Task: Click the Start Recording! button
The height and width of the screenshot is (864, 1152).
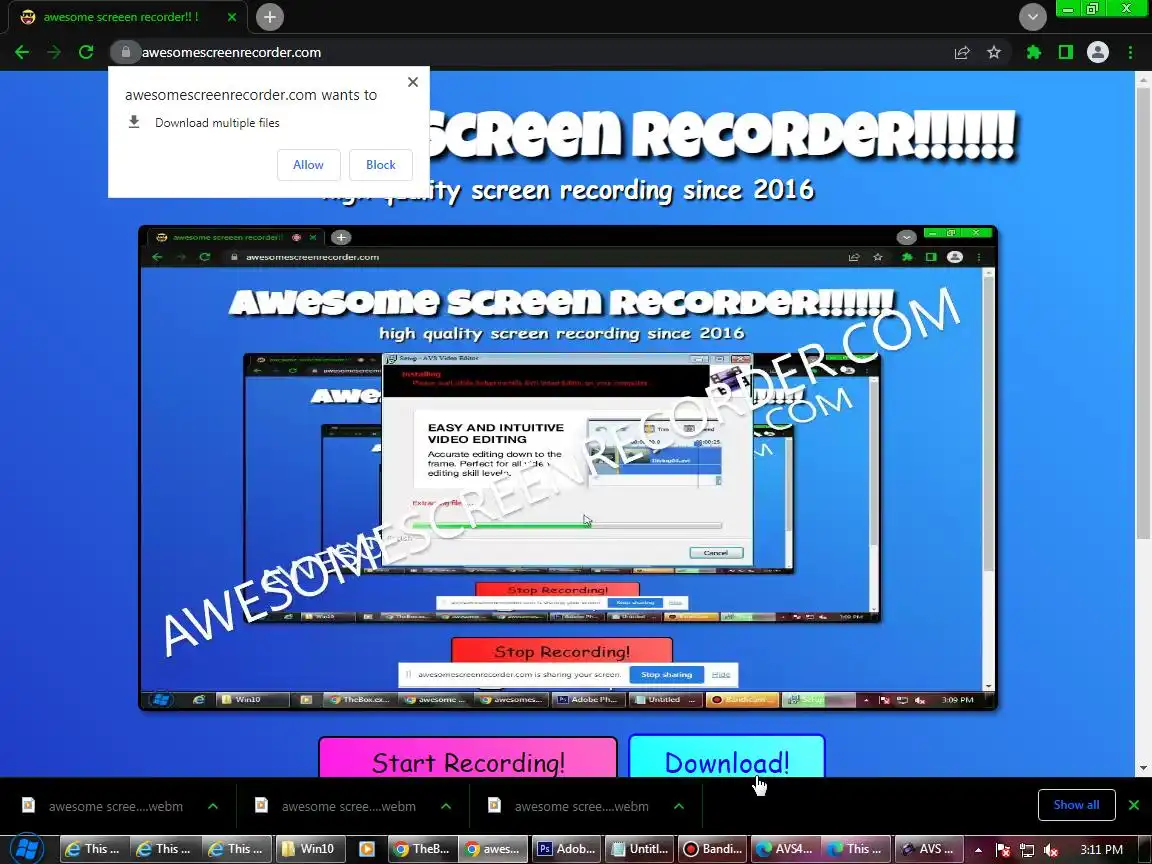Action: [468, 758]
